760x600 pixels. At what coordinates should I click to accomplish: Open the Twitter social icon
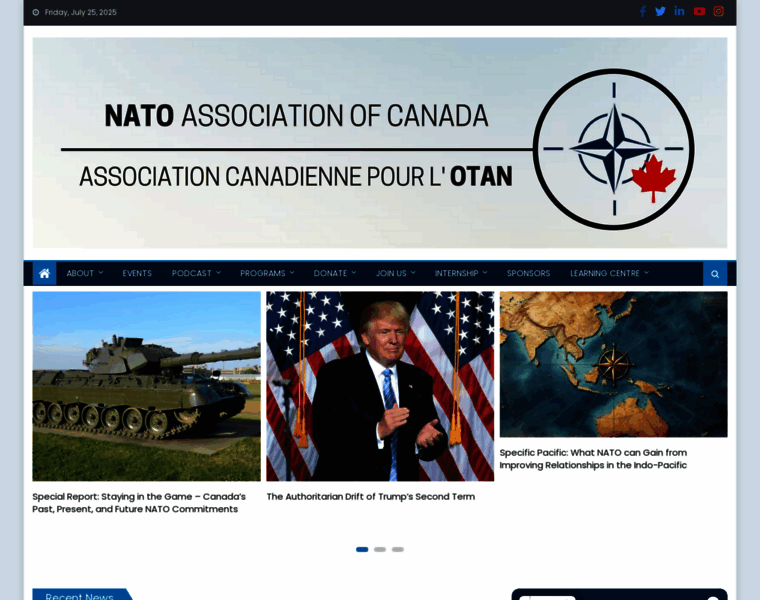(x=660, y=12)
